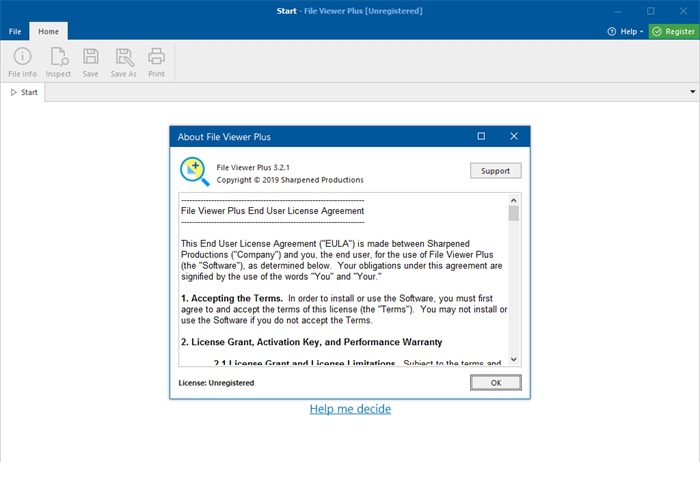This screenshot has height=480, width=700.
Task: Click the '1. Accepting the Terms.' heading
Action: point(232,298)
